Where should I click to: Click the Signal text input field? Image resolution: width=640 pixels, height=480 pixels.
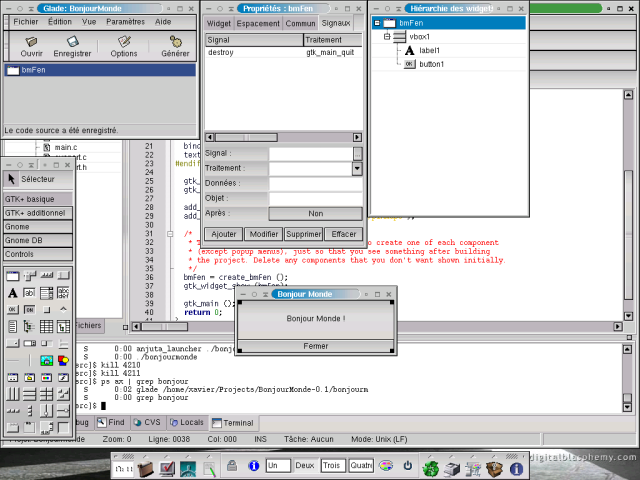(310, 154)
